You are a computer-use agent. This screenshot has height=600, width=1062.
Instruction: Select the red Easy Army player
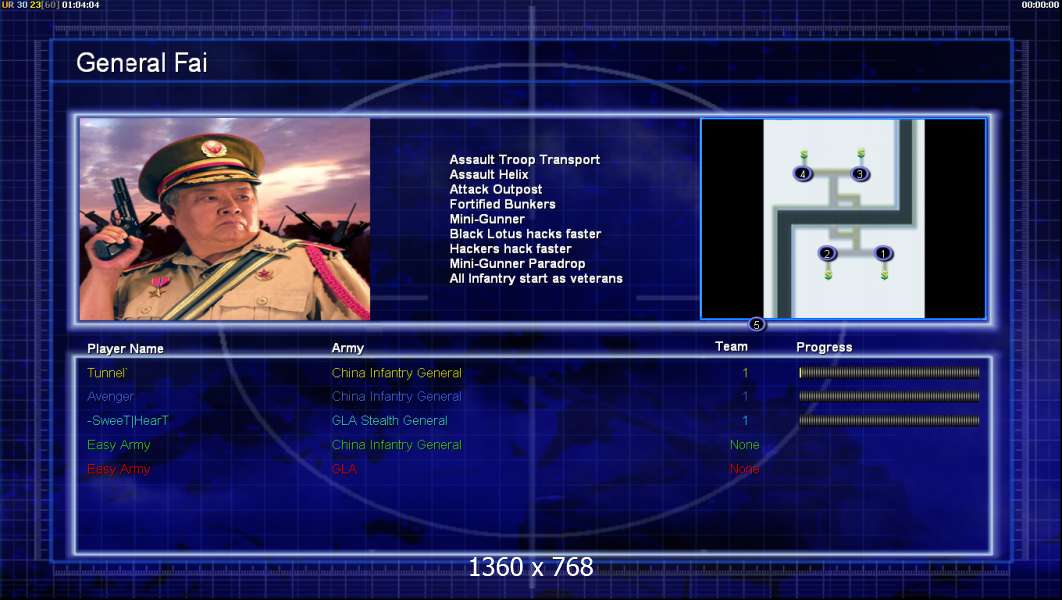point(119,469)
